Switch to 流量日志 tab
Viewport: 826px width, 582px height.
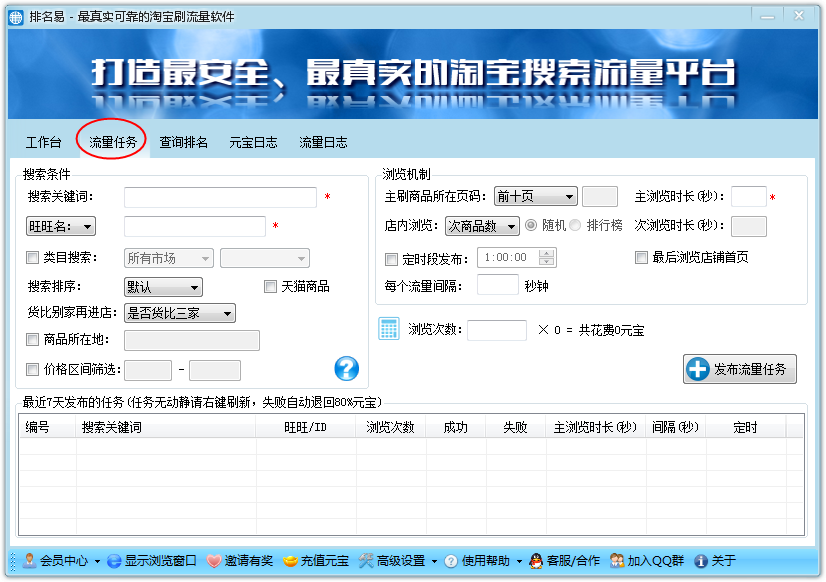tap(323, 142)
